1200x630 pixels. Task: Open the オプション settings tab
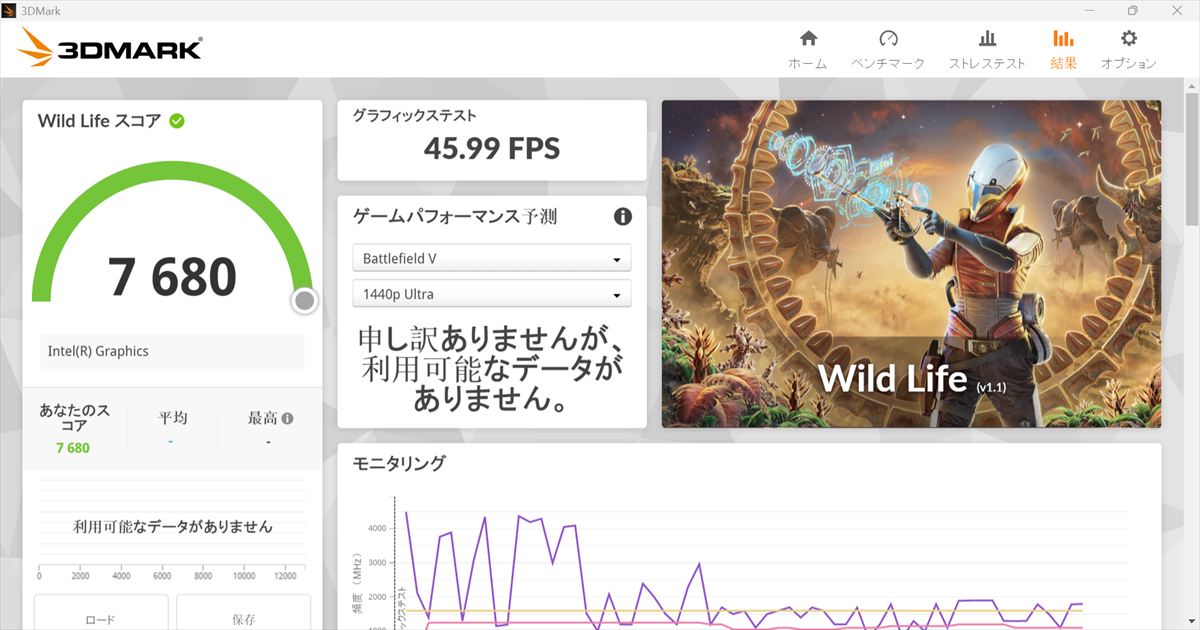coord(1128,49)
